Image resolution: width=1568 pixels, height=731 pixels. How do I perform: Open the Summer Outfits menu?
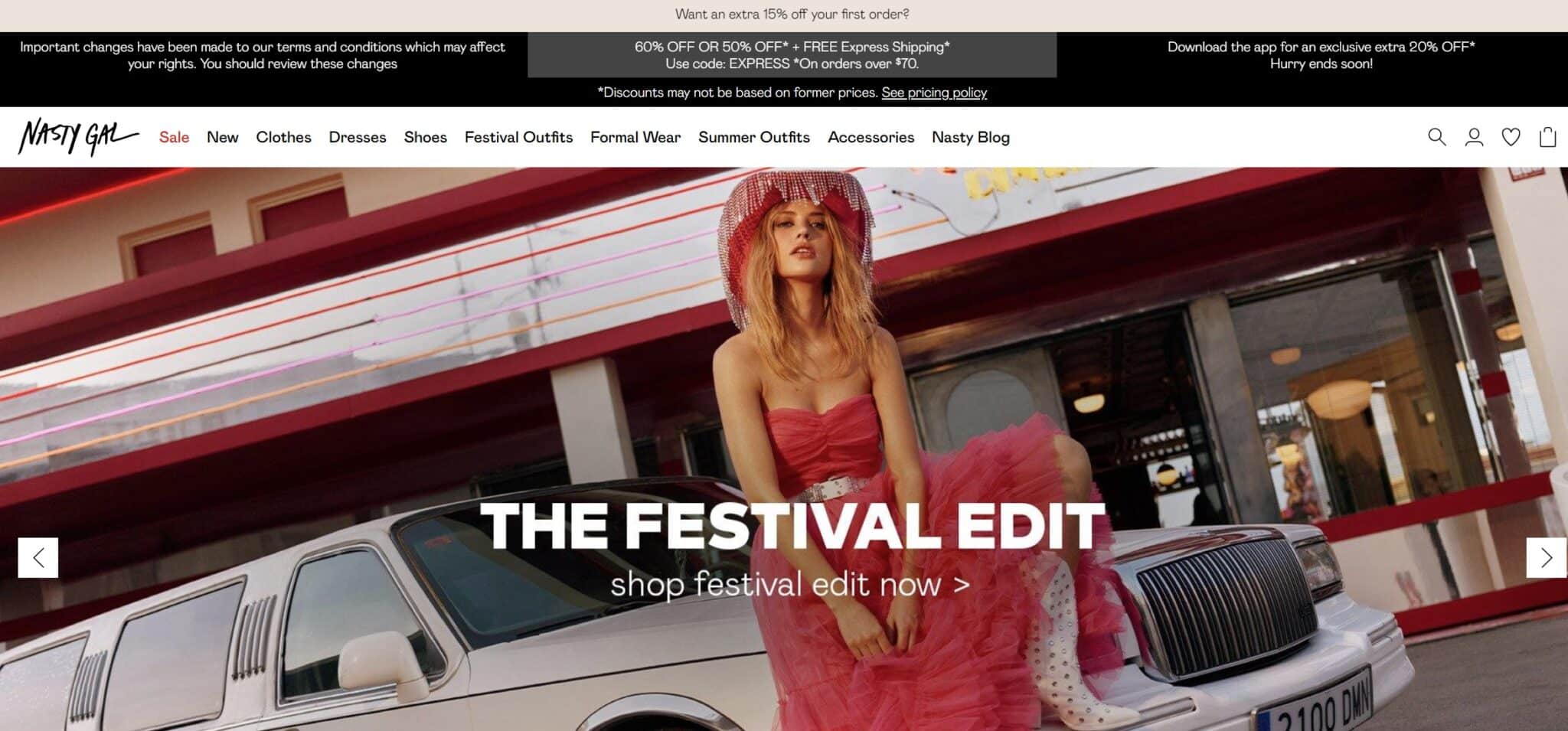[754, 137]
